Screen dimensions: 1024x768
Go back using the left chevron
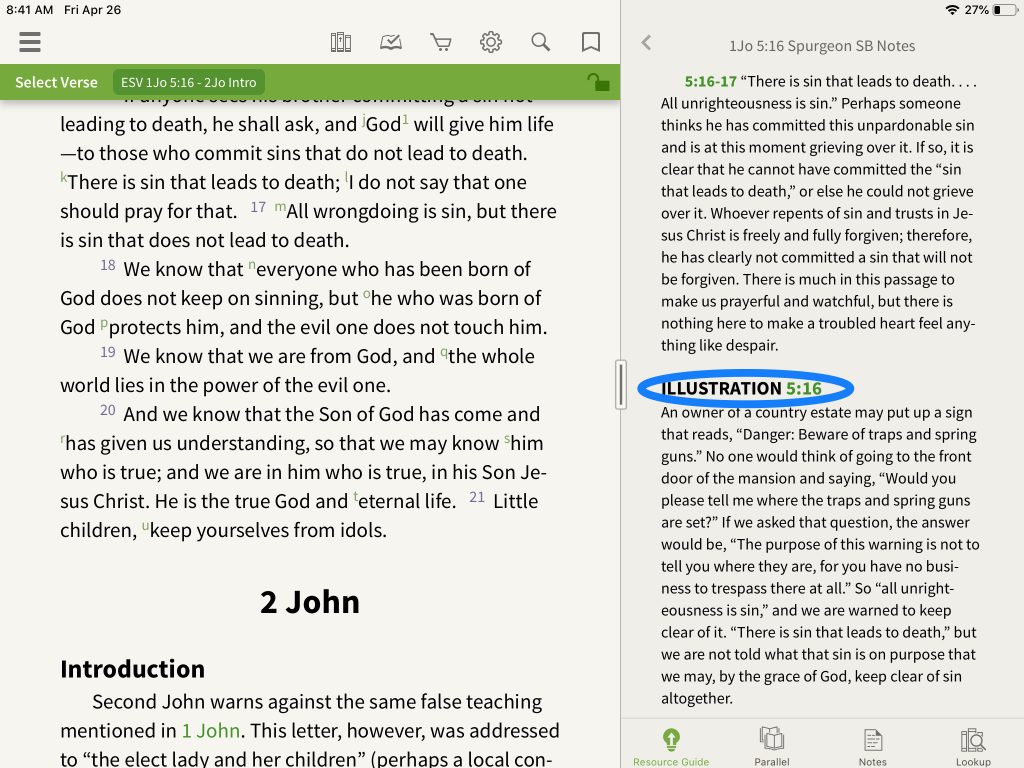646,43
